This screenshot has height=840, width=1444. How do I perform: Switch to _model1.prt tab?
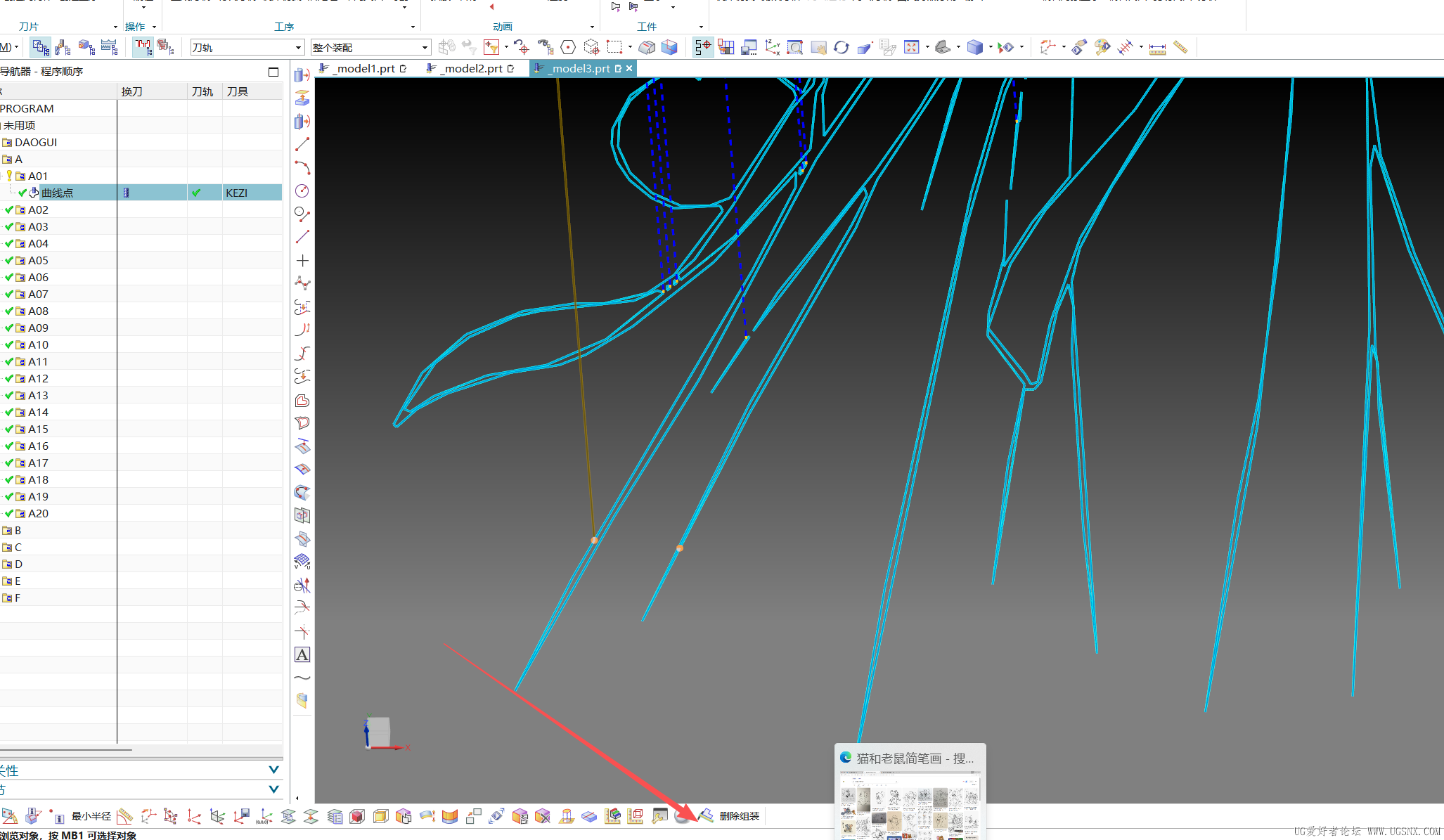pos(363,68)
